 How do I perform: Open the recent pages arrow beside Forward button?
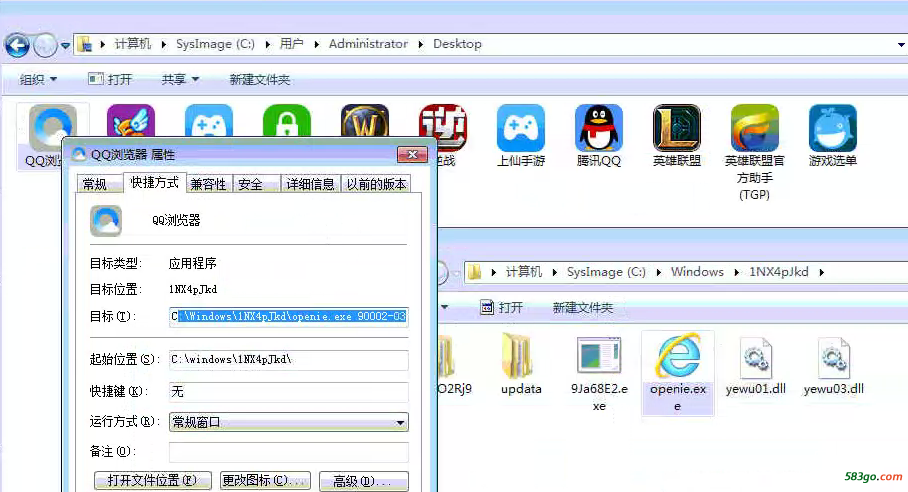coord(65,45)
